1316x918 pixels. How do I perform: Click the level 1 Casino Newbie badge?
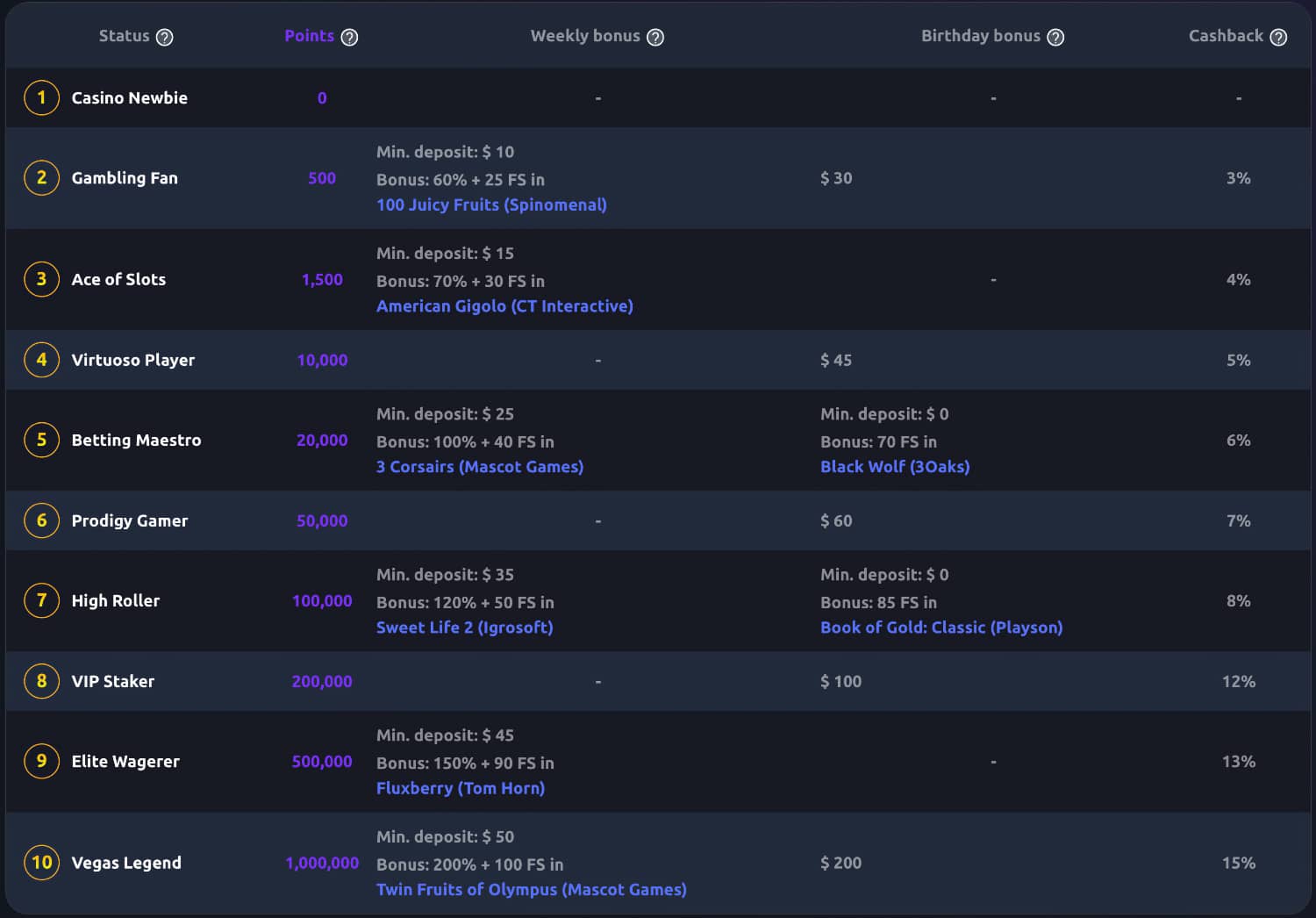(41, 97)
